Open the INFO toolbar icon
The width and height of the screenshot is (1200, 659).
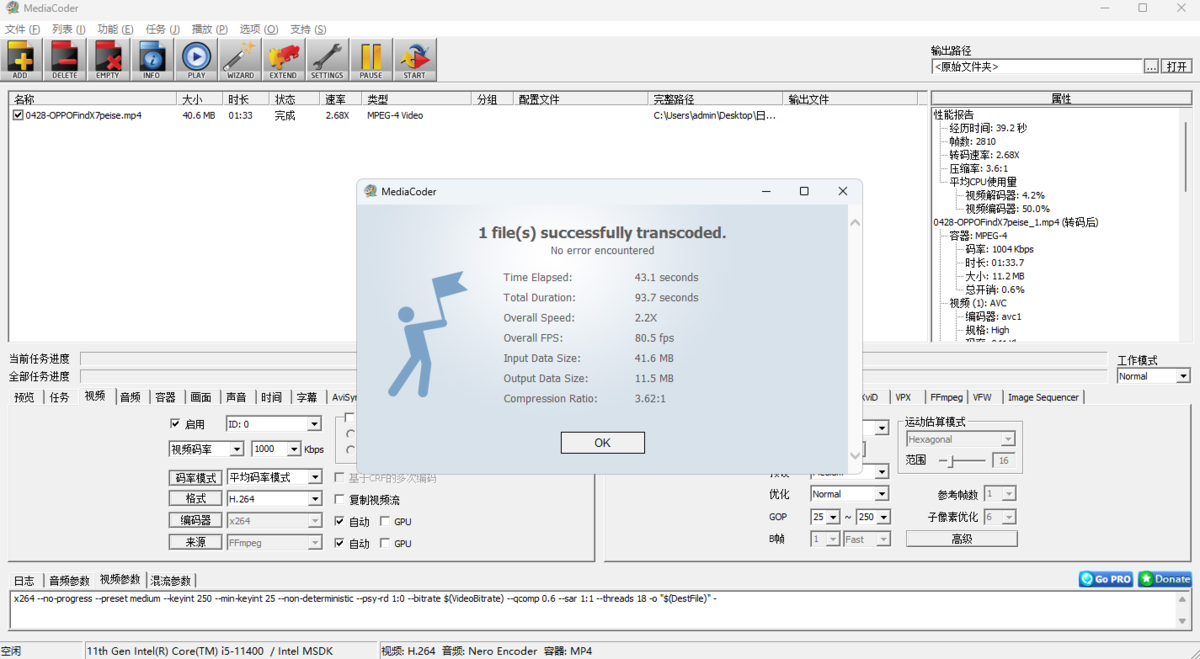pos(152,59)
